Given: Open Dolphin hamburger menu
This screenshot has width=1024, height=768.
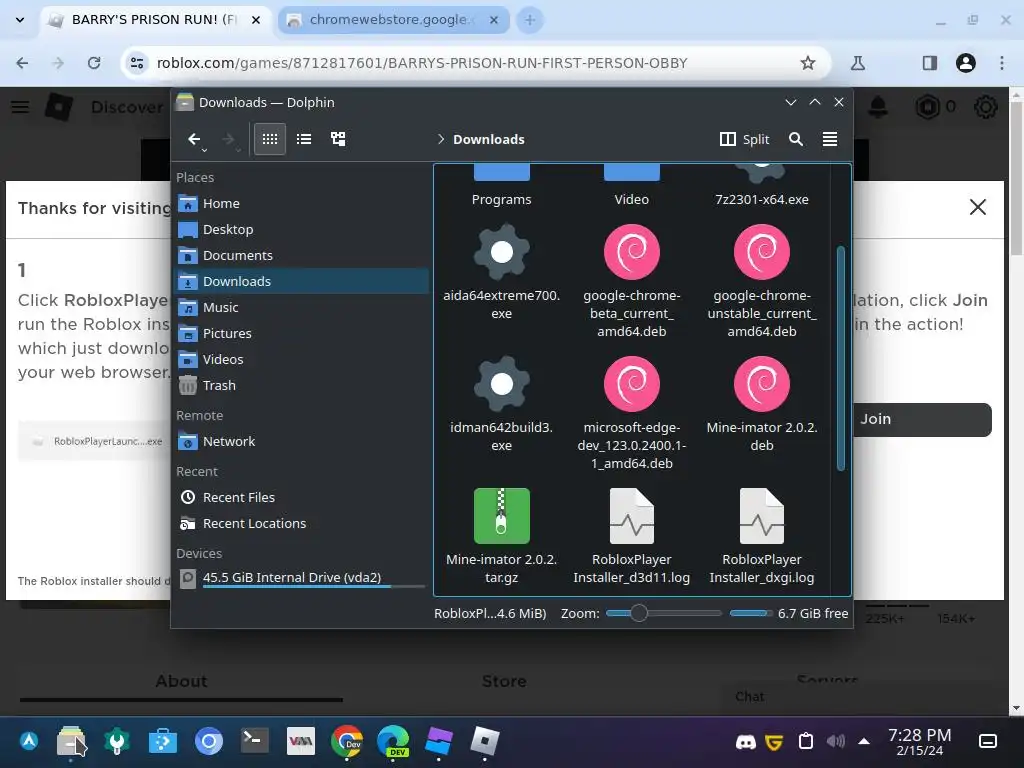Looking at the screenshot, I should [829, 139].
